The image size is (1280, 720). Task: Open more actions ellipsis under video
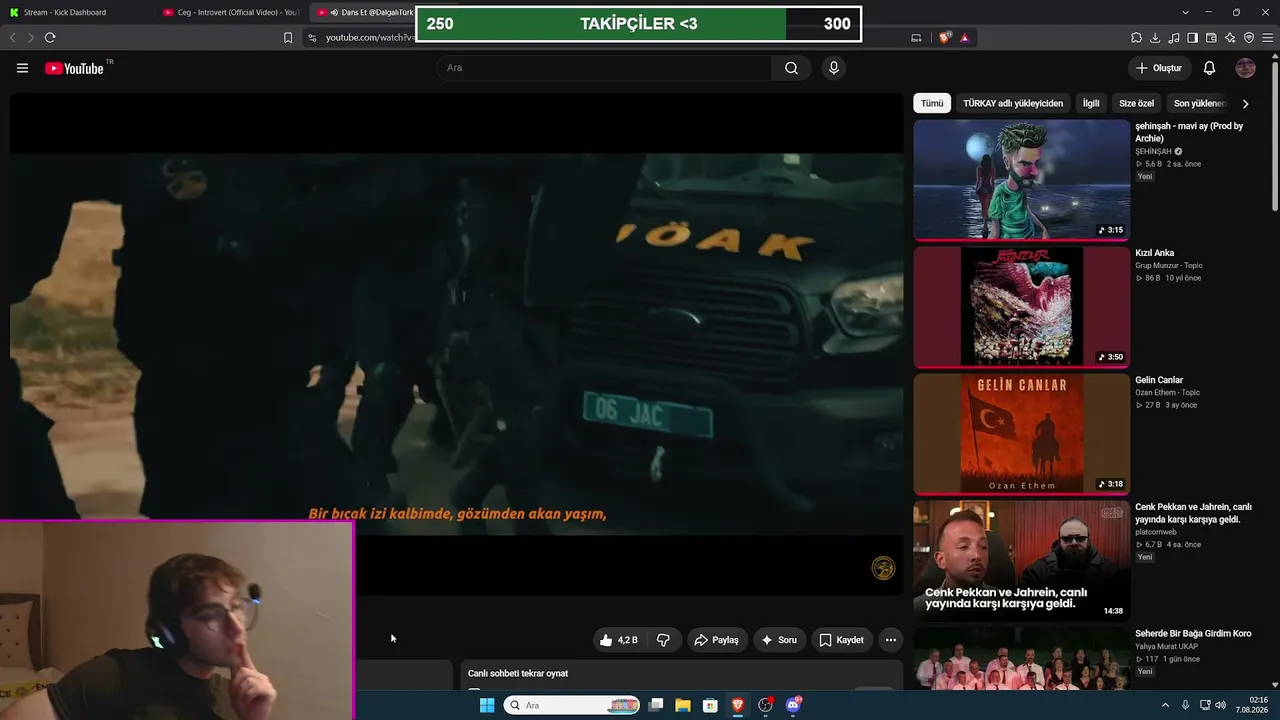pos(891,640)
